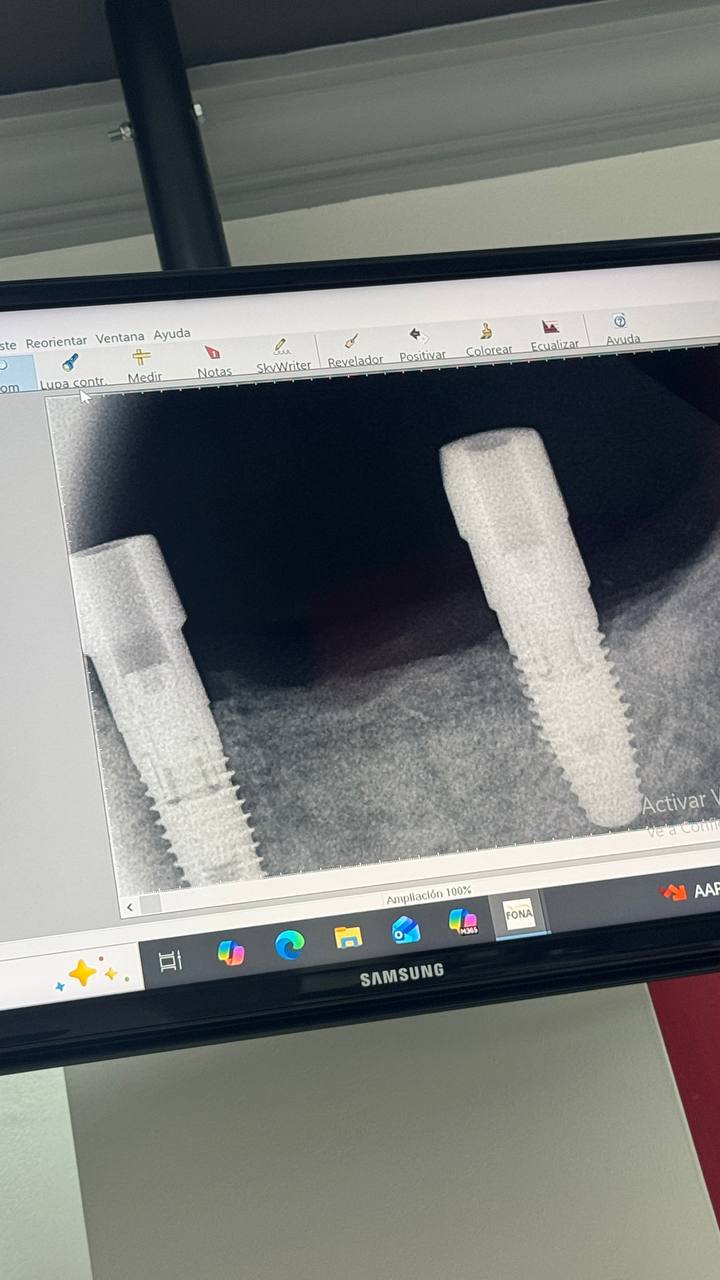
Task: Select the Medir measuring tool
Action: 143,367
